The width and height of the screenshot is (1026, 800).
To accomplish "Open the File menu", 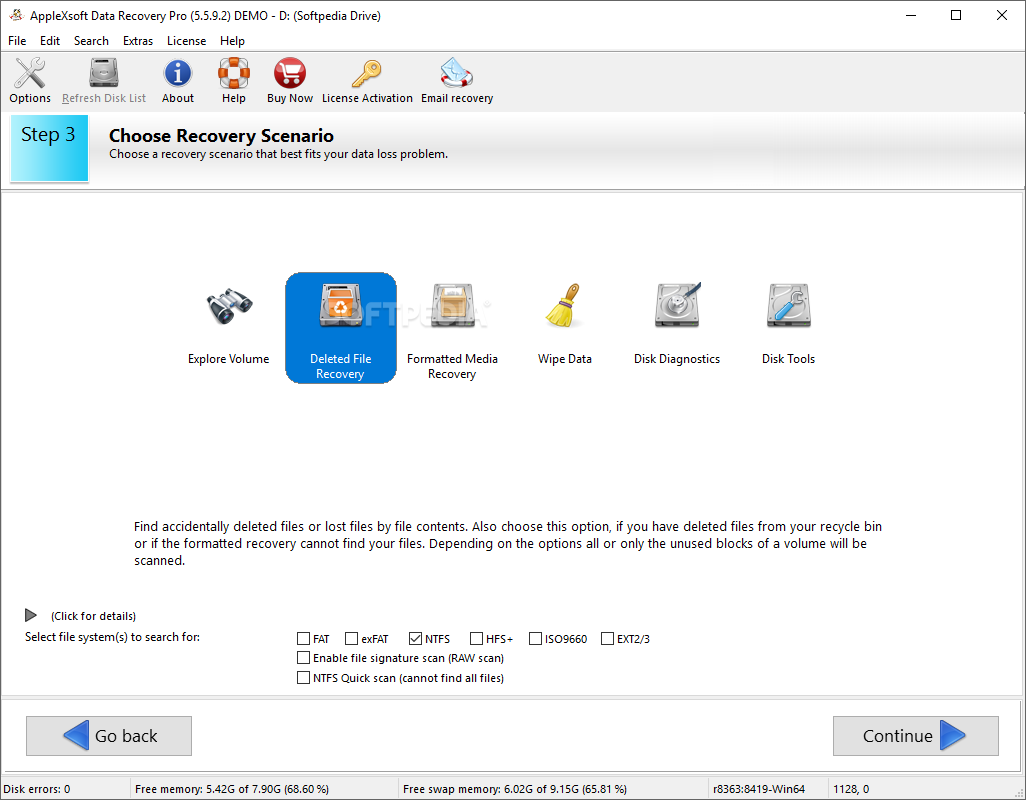I will point(17,41).
